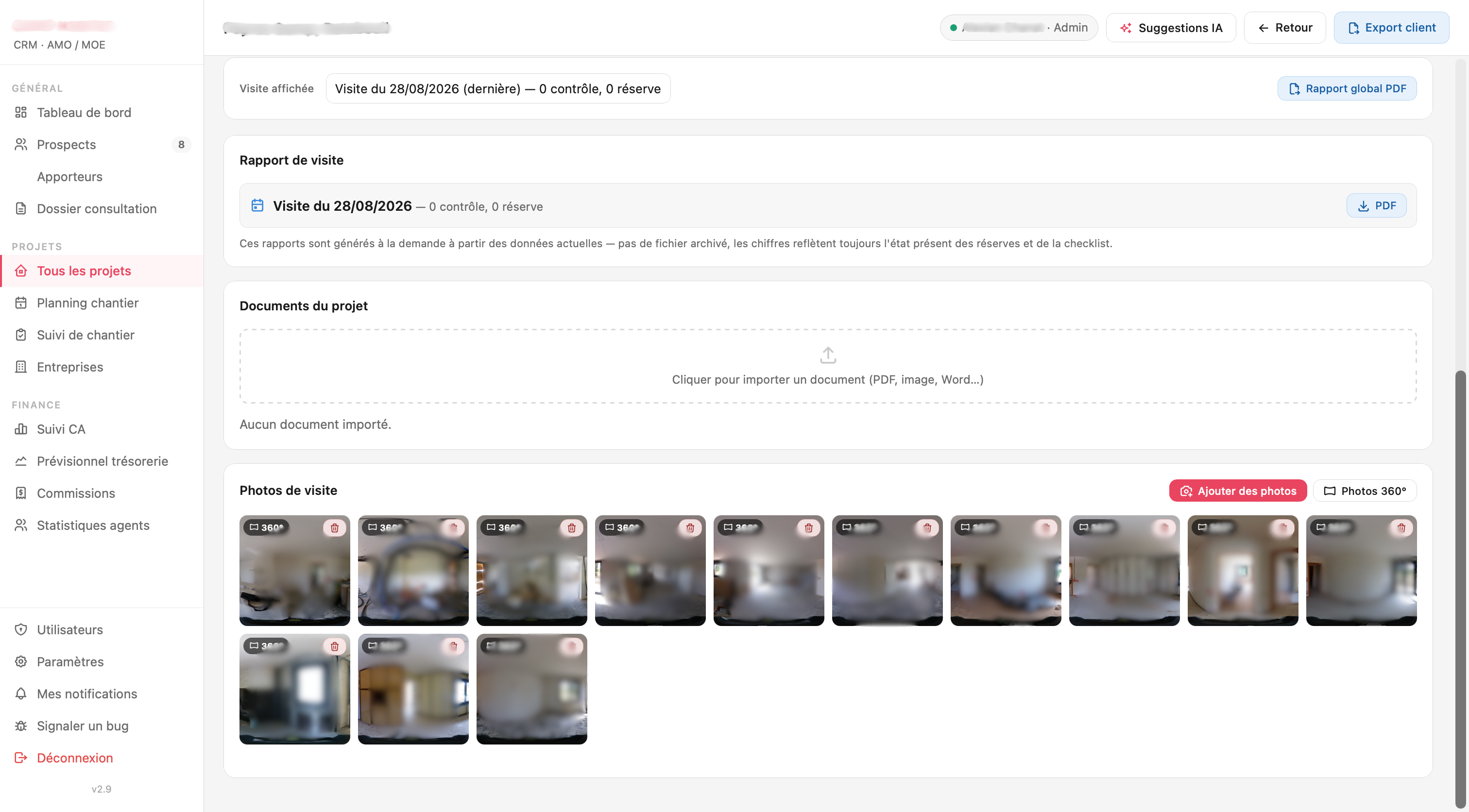The height and width of the screenshot is (812, 1469).
Task: Open the Prospects section
Action: click(102, 144)
